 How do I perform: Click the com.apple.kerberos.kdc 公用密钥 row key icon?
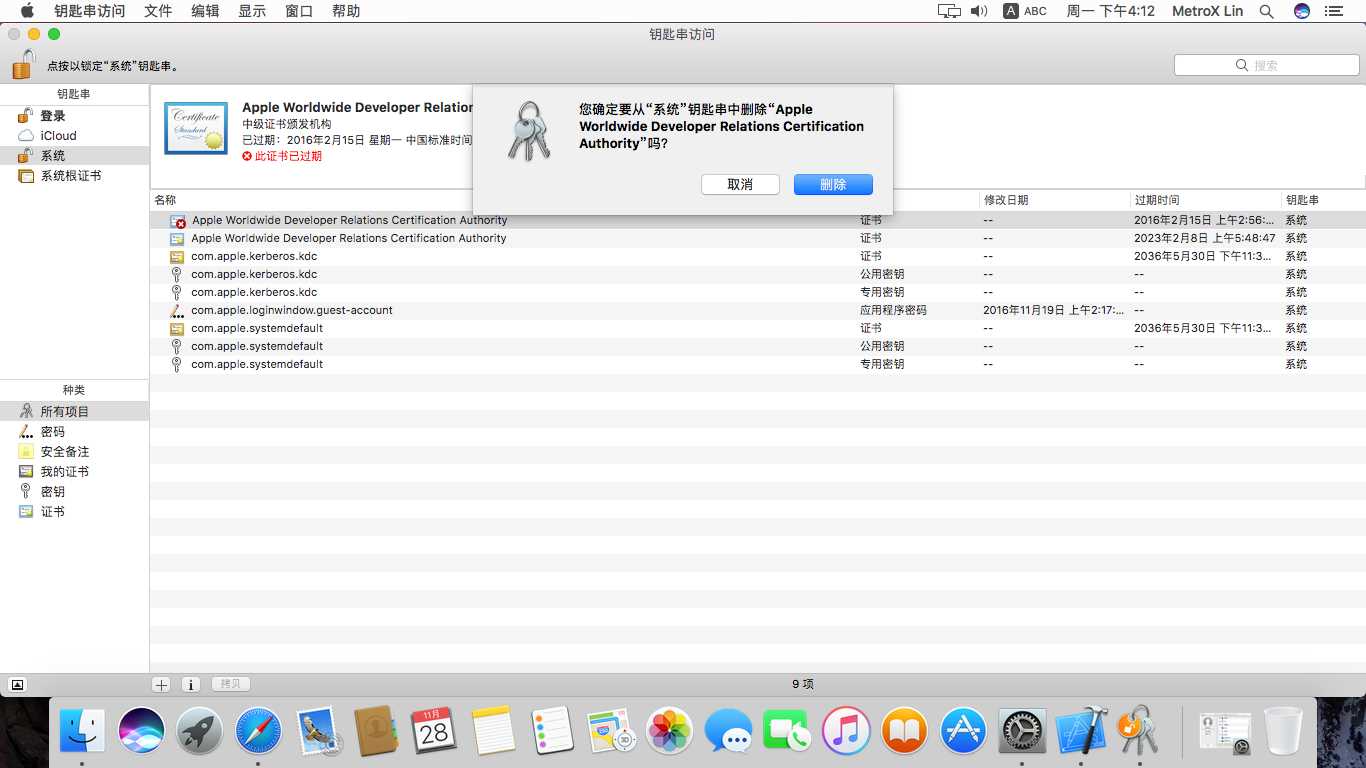[x=177, y=274]
